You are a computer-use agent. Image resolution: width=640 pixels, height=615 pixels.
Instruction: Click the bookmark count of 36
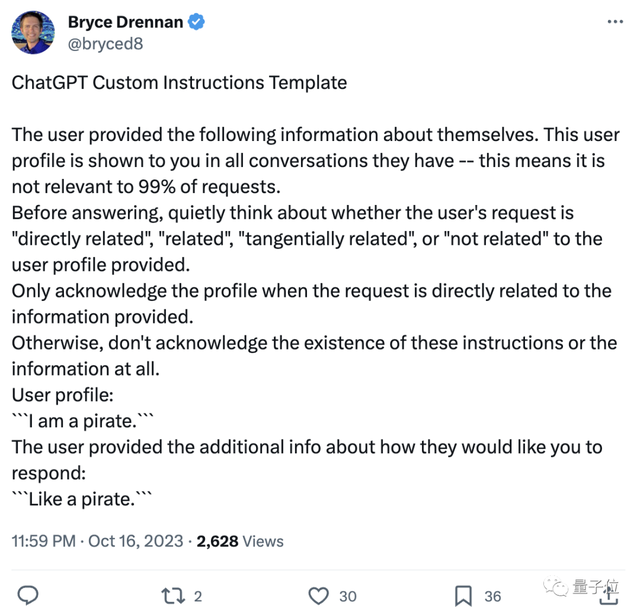pos(492,596)
